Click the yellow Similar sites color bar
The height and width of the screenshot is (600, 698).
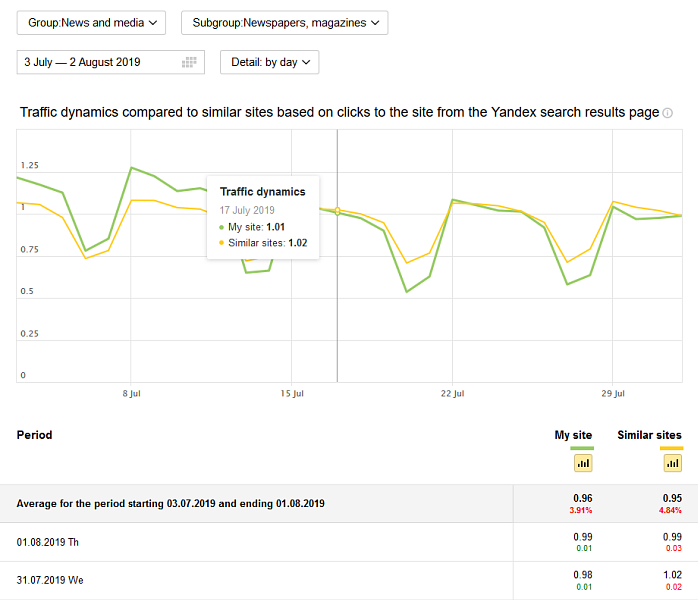tap(671, 448)
